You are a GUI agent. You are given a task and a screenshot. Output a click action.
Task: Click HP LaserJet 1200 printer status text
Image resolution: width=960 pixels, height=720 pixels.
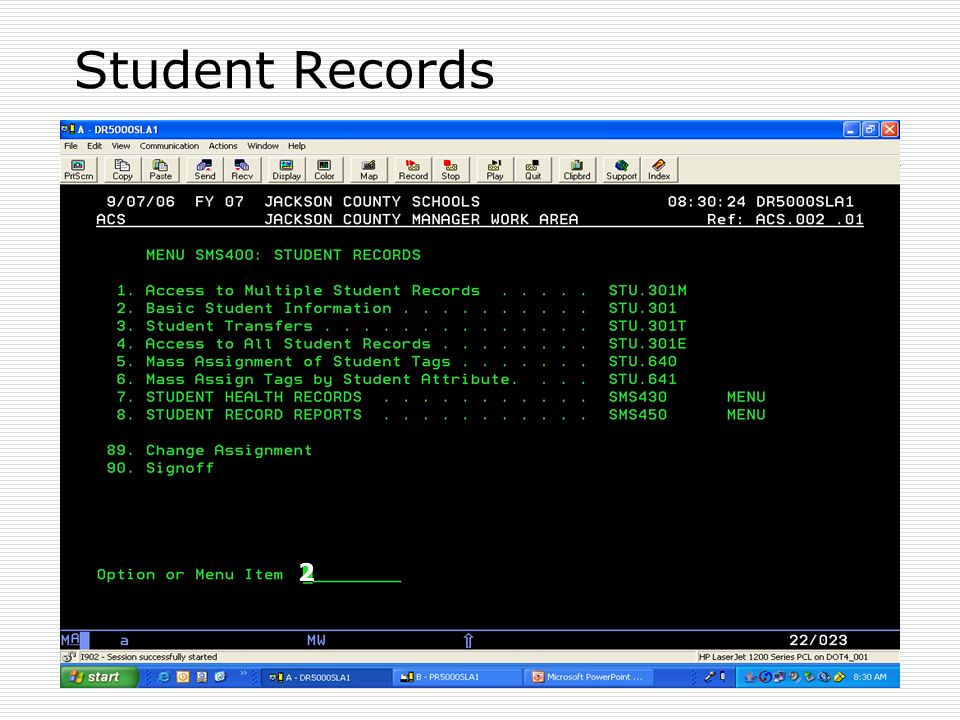[x=783, y=657]
